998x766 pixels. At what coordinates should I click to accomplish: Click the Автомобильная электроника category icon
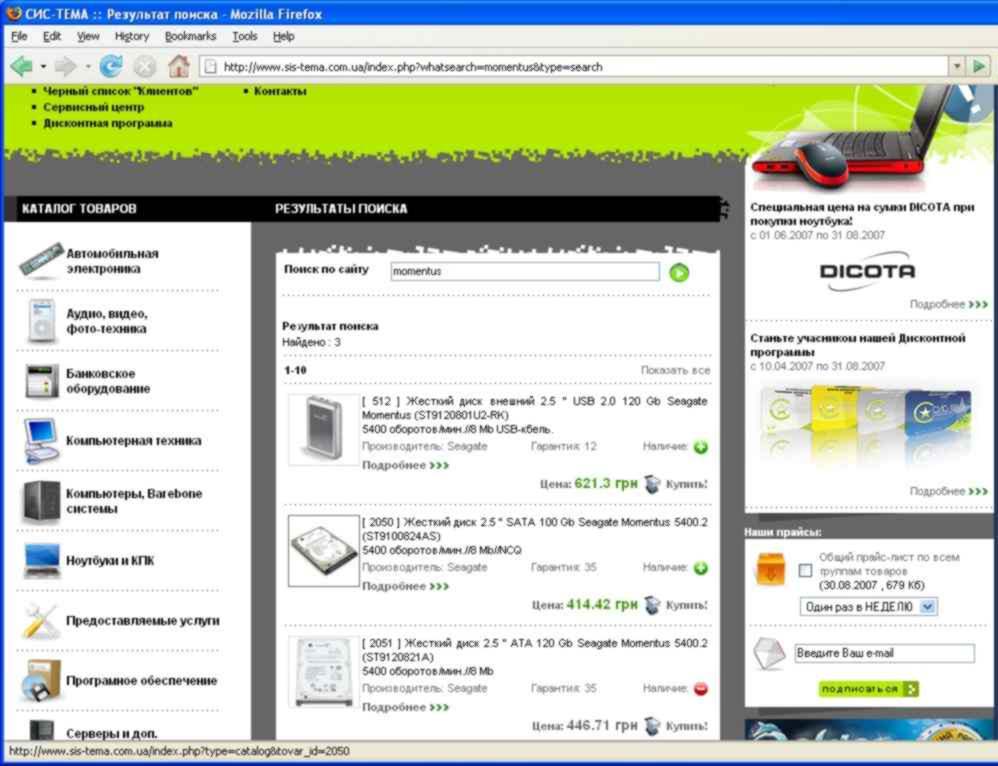coord(42,261)
